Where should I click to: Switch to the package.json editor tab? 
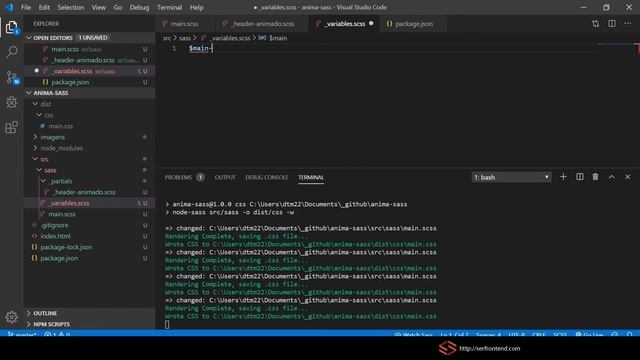point(414,24)
